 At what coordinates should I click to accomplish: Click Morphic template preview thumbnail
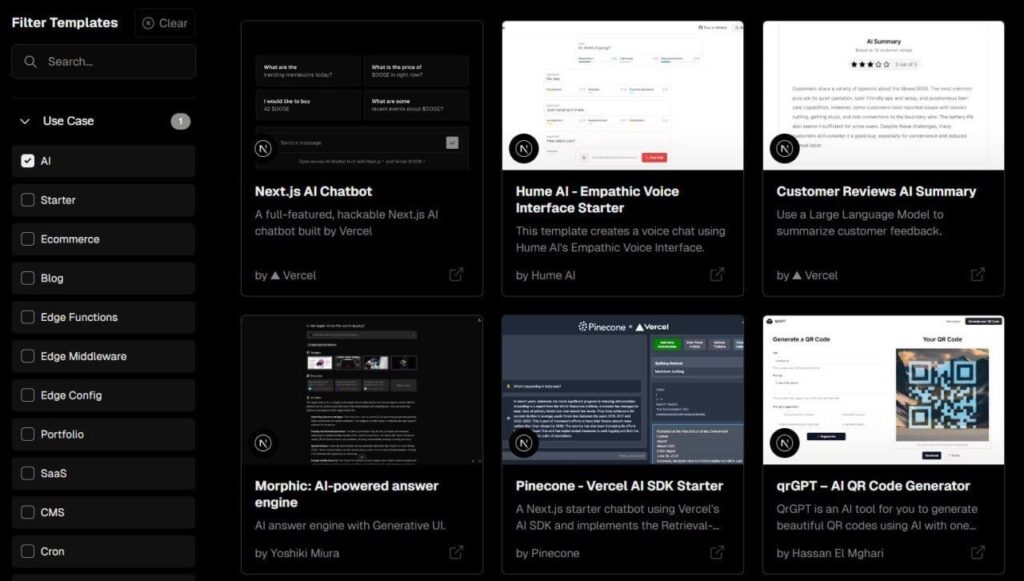(x=362, y=390)
